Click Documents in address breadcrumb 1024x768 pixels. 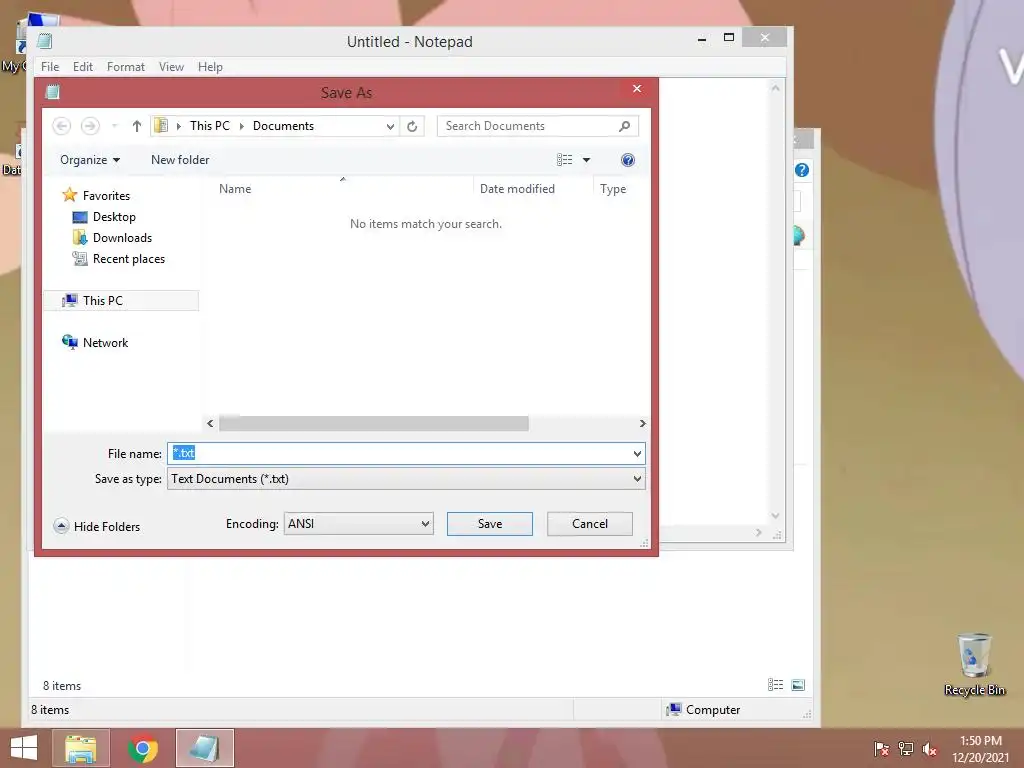(283, 126)
